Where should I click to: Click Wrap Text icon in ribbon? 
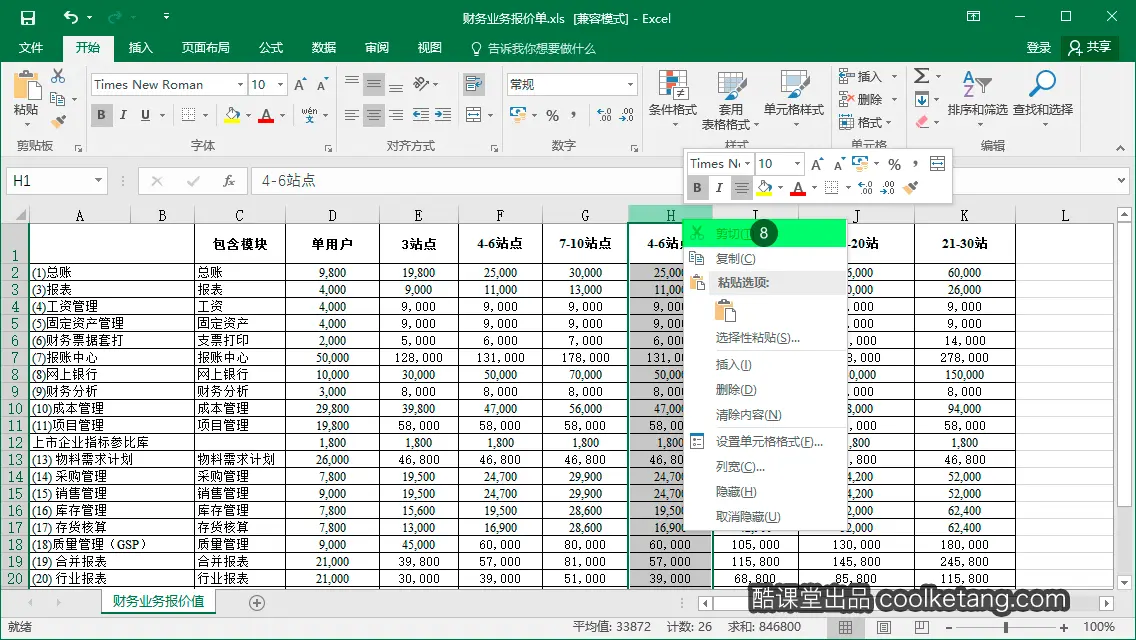tap(474, 84)
